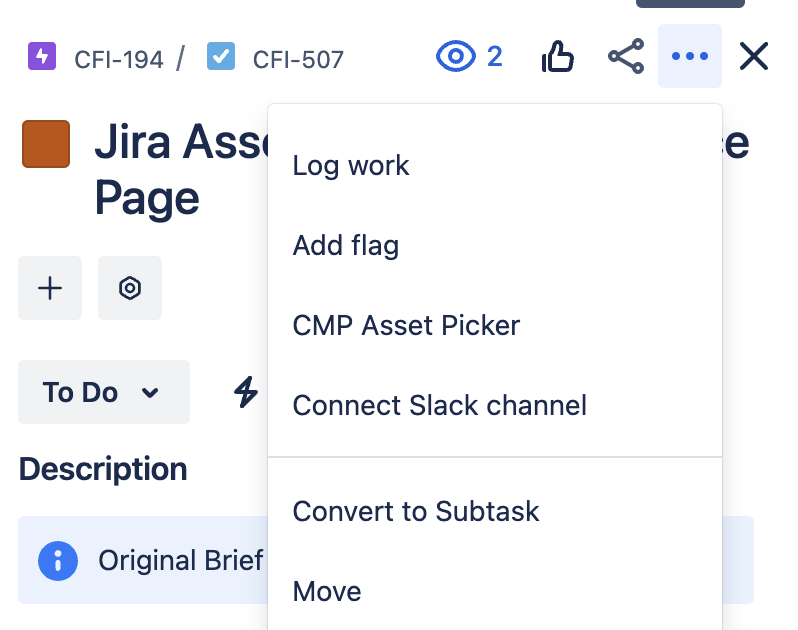Open CMP Asset Picker menu item
Screen dimensions: 798x630
coord(495,326)
